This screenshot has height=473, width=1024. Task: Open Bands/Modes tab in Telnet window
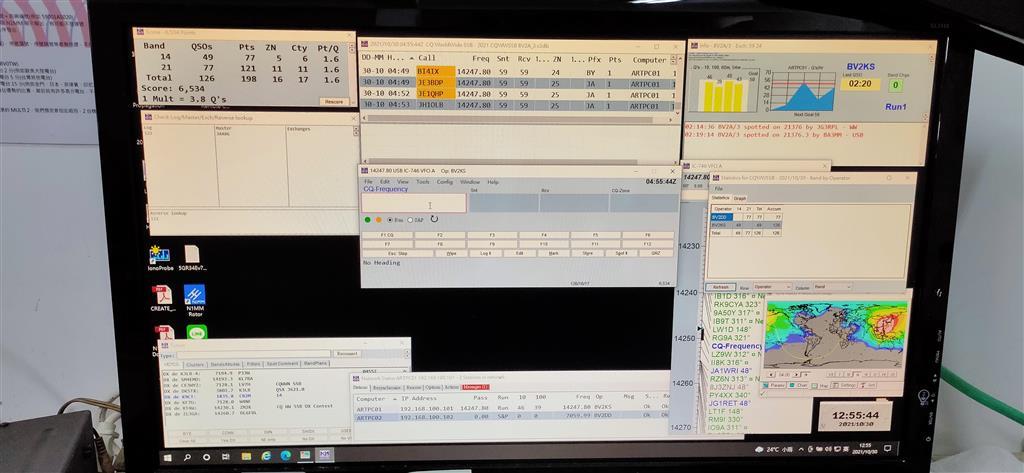coord(225,365)
